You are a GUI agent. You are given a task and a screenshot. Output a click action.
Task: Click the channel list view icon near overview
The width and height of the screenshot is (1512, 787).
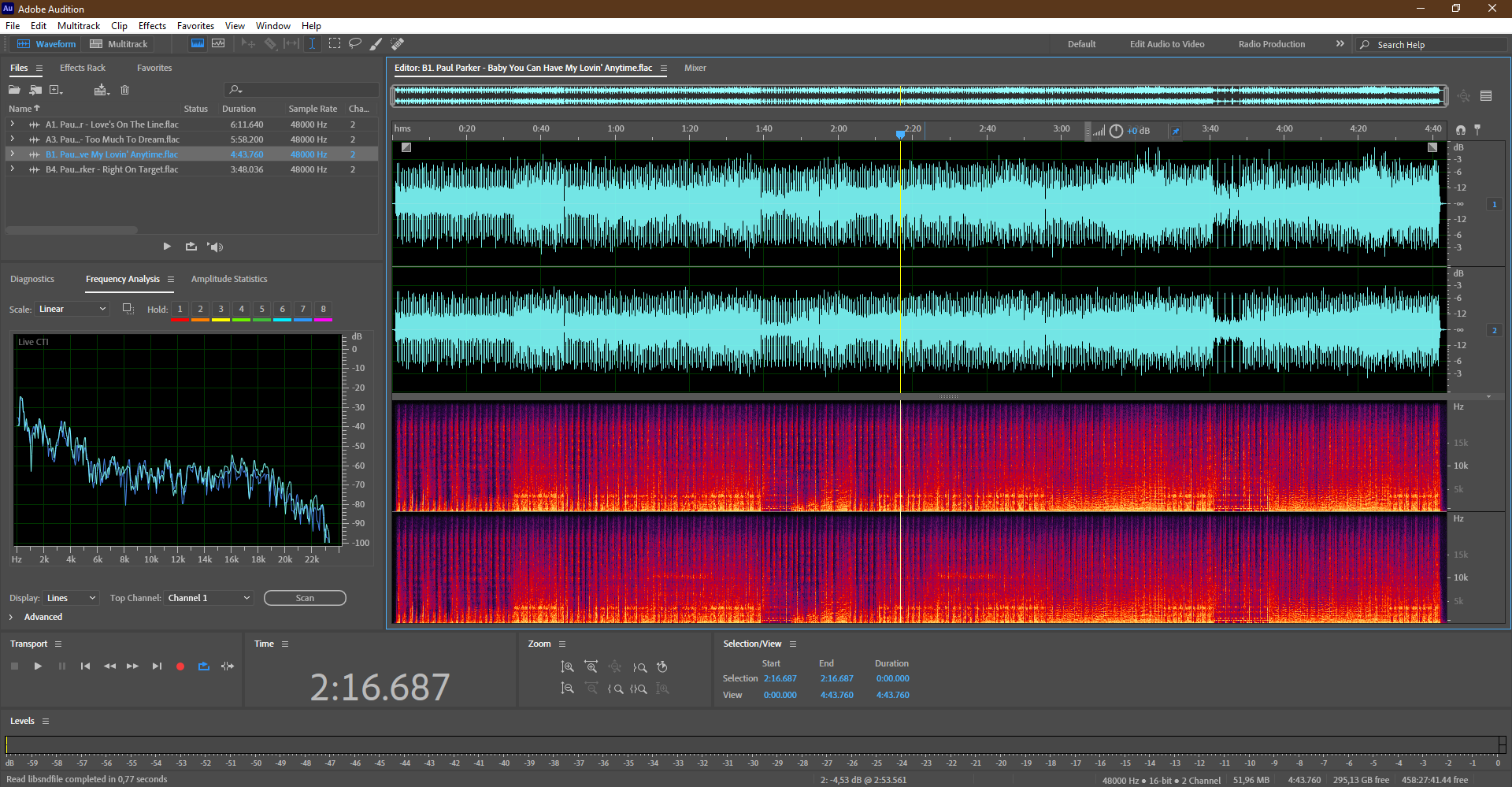(x=1486, y=96)
